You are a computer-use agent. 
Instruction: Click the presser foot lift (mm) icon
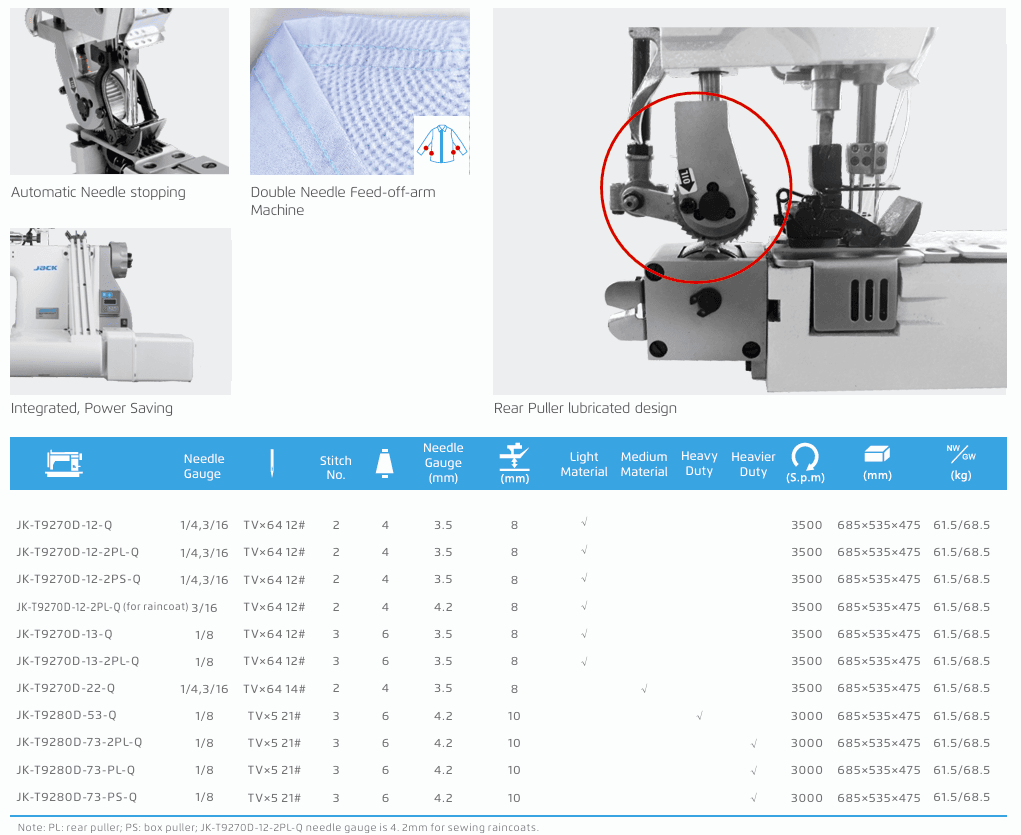[514, 457]
